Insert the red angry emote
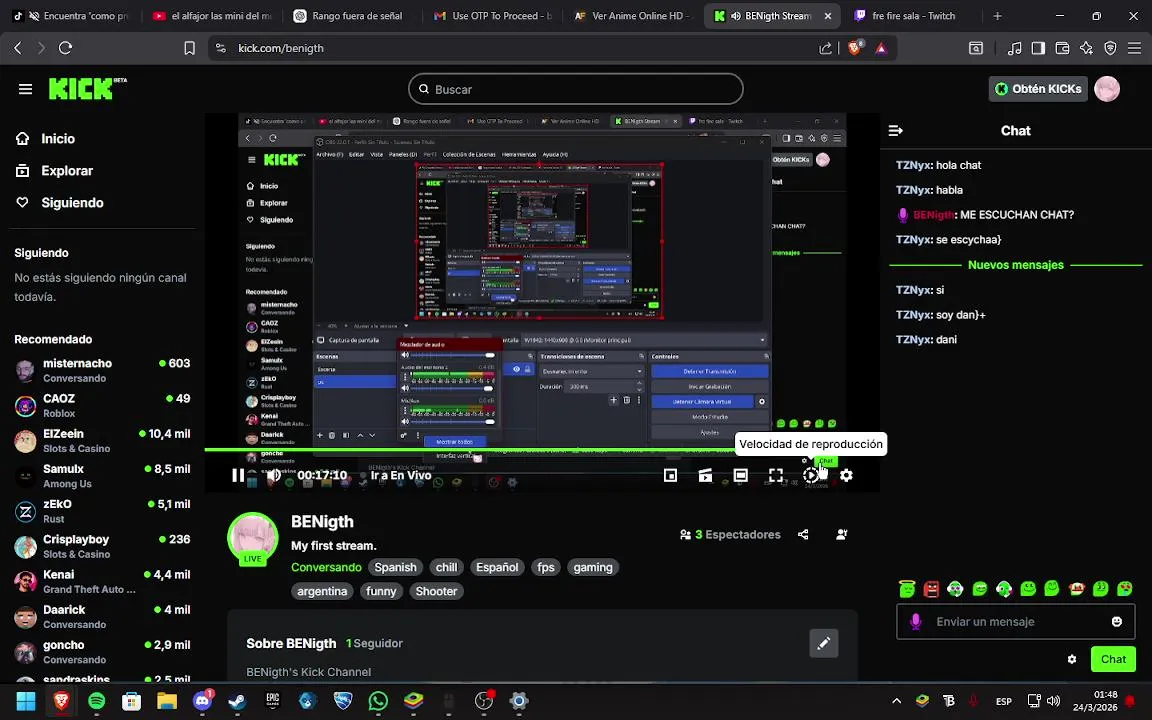Viewport: 1152px width, 720px height. tap(932, 588)
